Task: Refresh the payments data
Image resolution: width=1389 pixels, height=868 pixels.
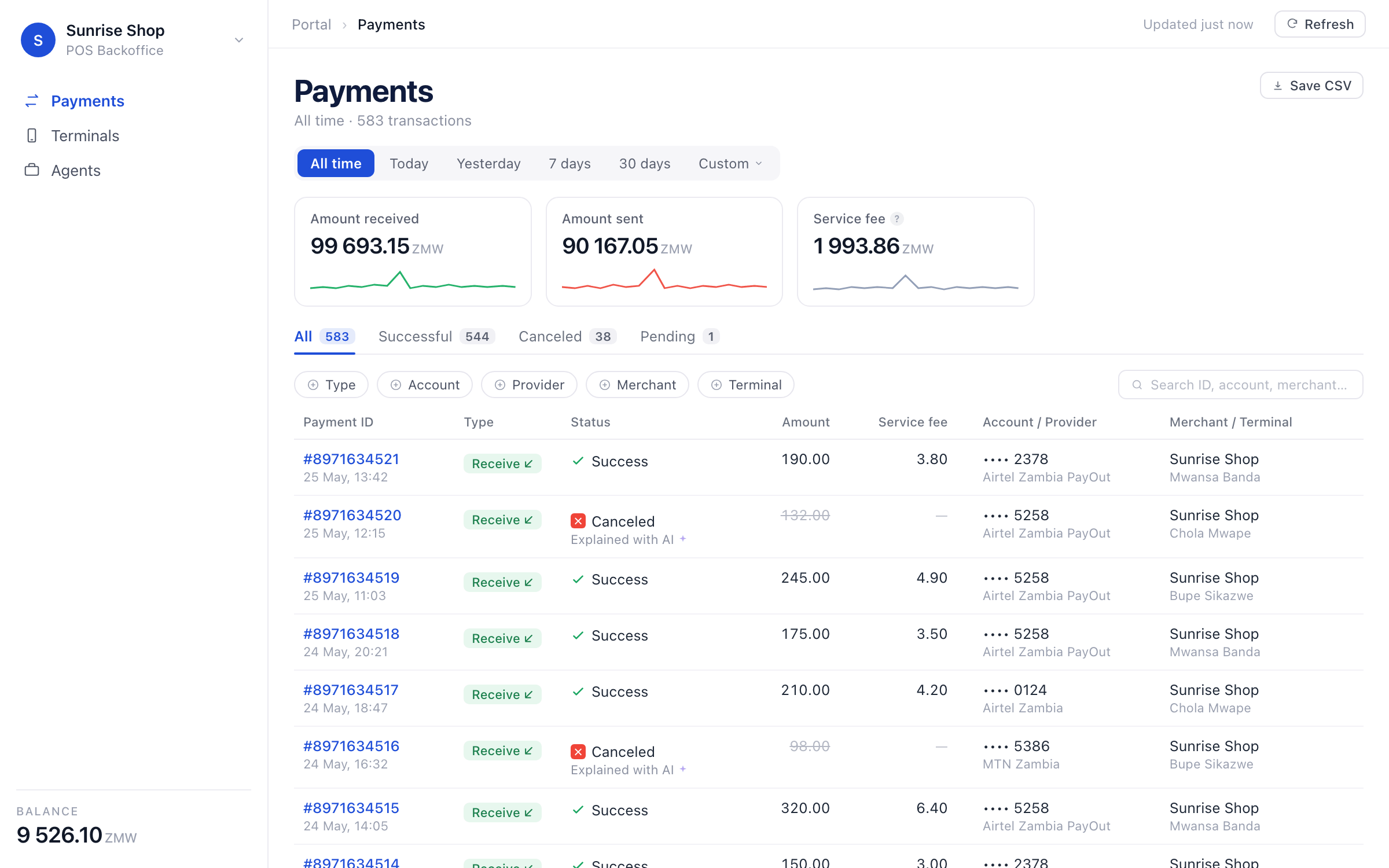Action: point(1320,24)
